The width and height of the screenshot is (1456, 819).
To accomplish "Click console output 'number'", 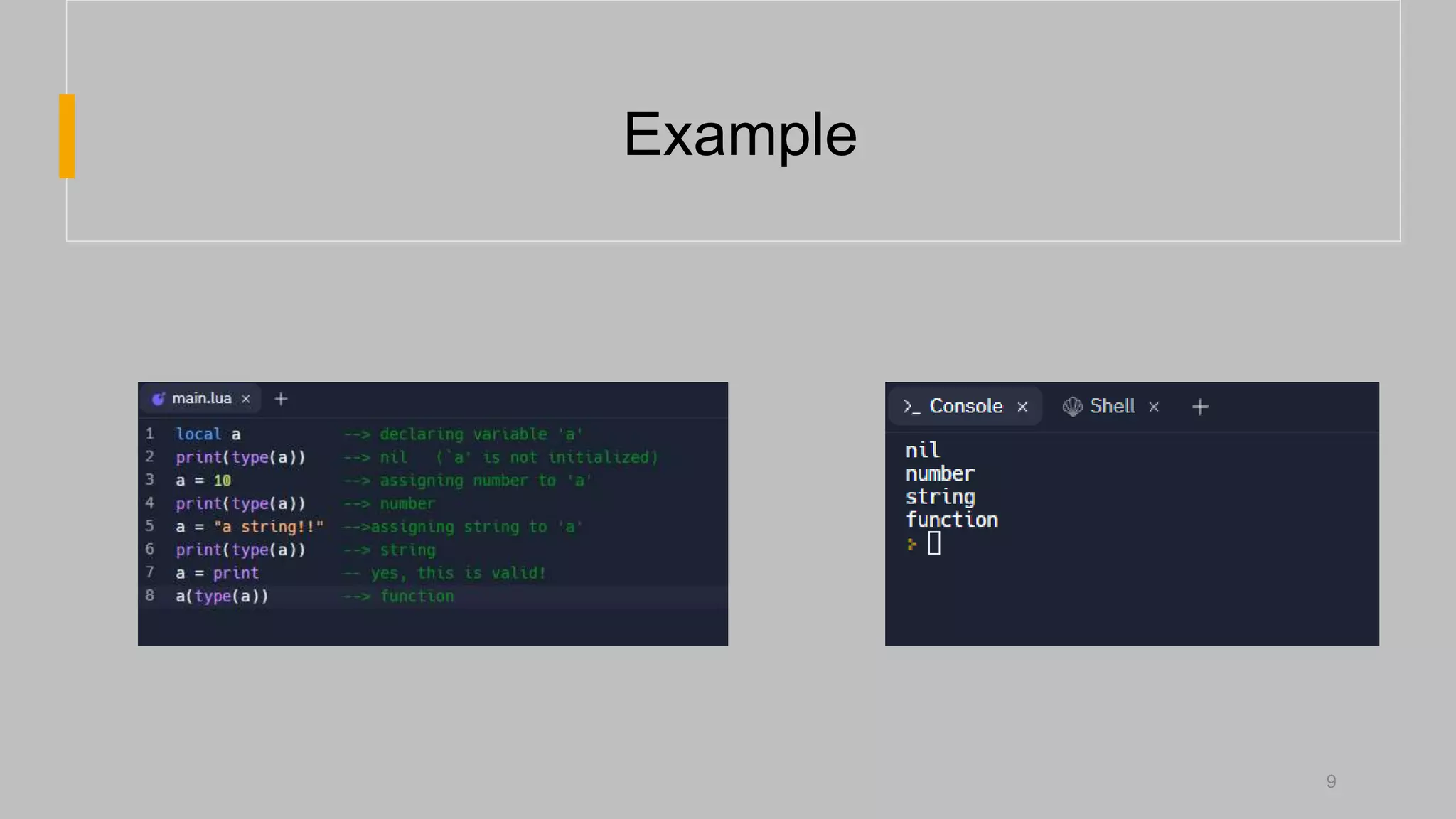I will pos(940,473).
